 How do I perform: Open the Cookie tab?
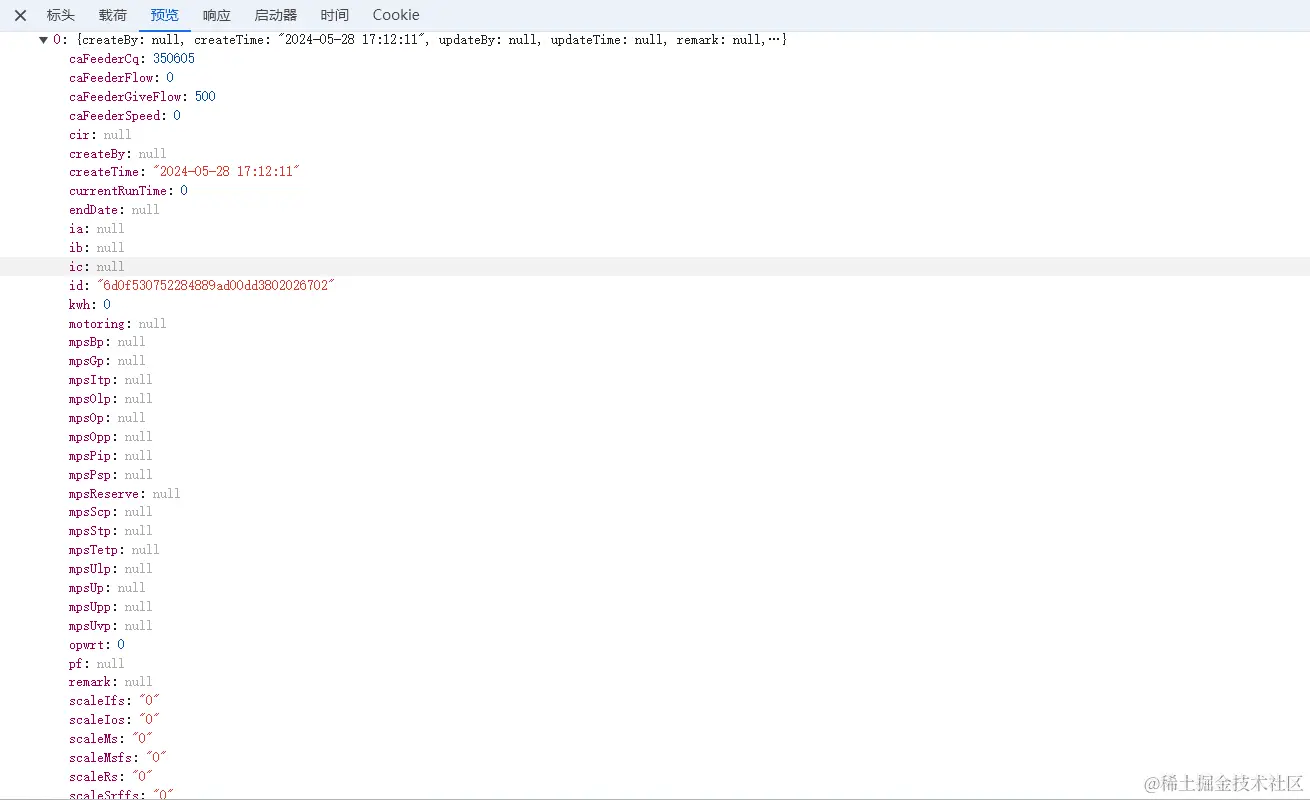(x=396, y=15)
